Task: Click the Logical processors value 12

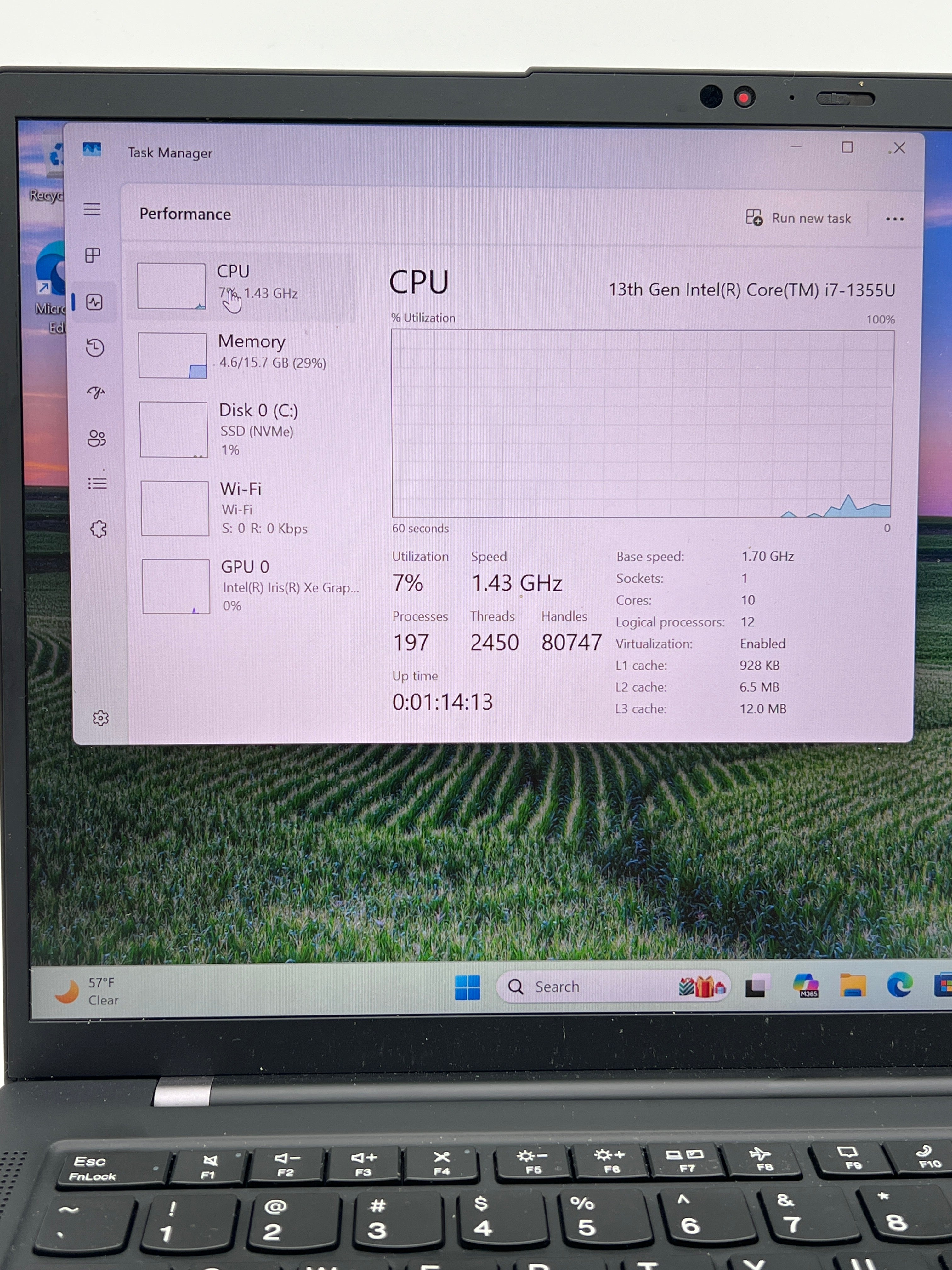Action: pyautogui.click(x=747, y=622)
